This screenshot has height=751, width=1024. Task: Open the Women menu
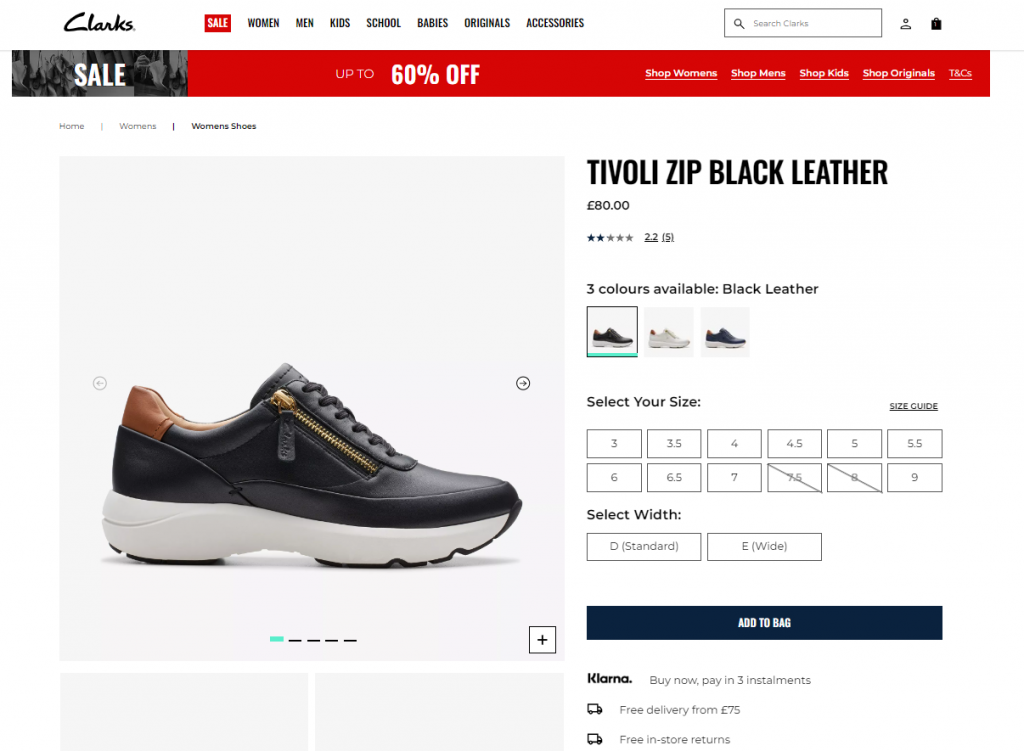point(263,23)
